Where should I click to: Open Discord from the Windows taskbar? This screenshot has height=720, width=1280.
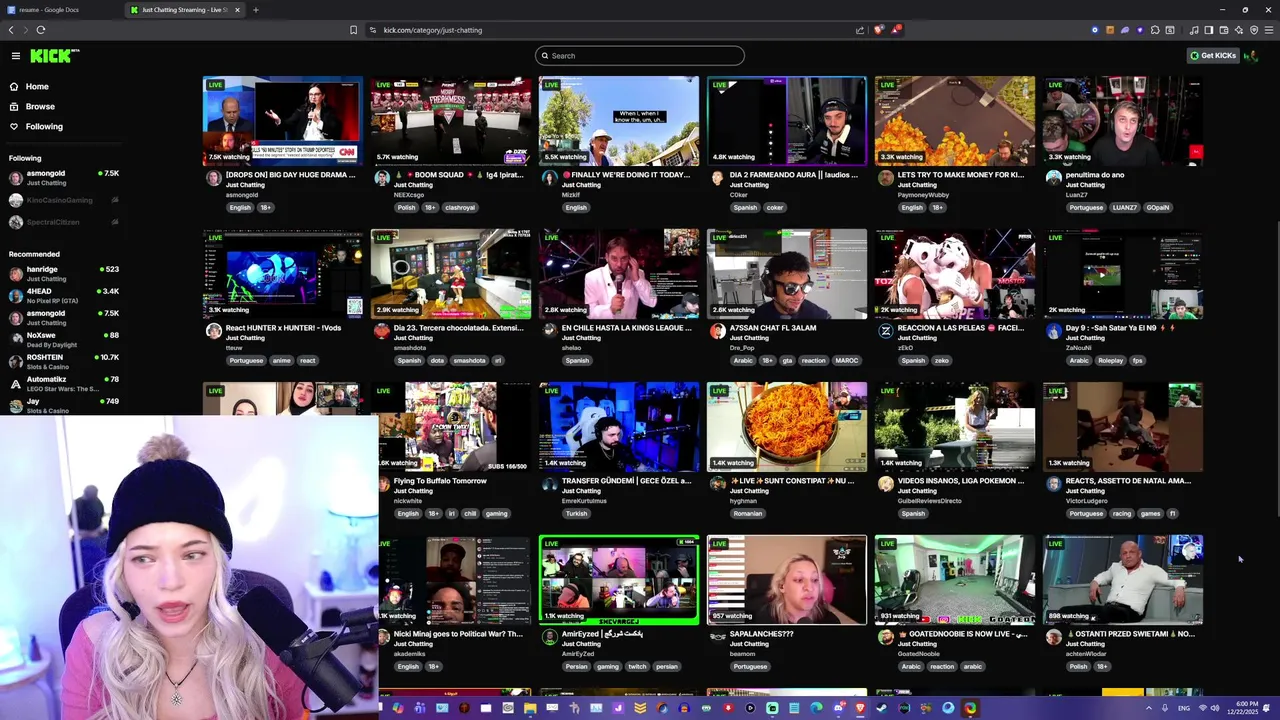point(838,709)
